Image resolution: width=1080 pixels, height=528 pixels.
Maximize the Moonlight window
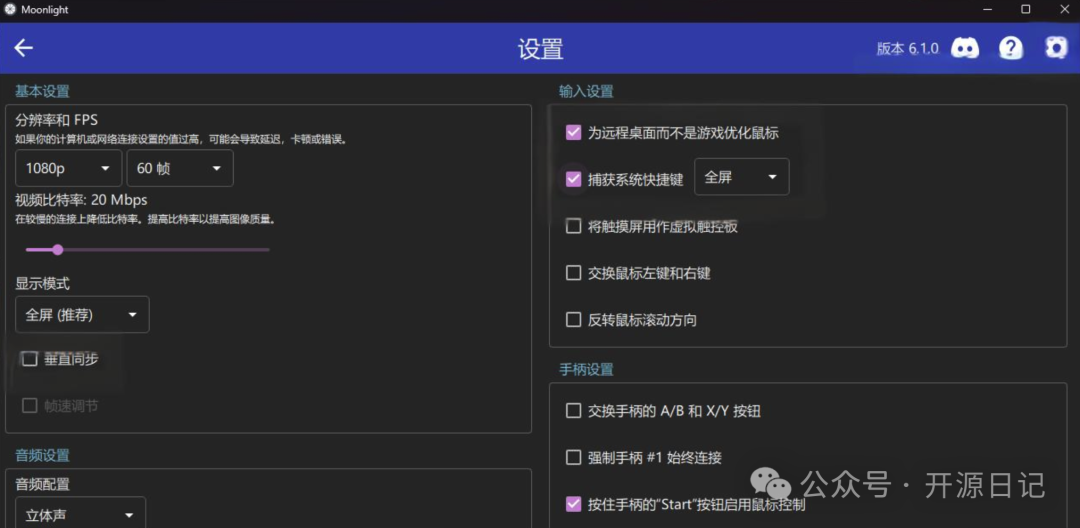coord(1025,9)
